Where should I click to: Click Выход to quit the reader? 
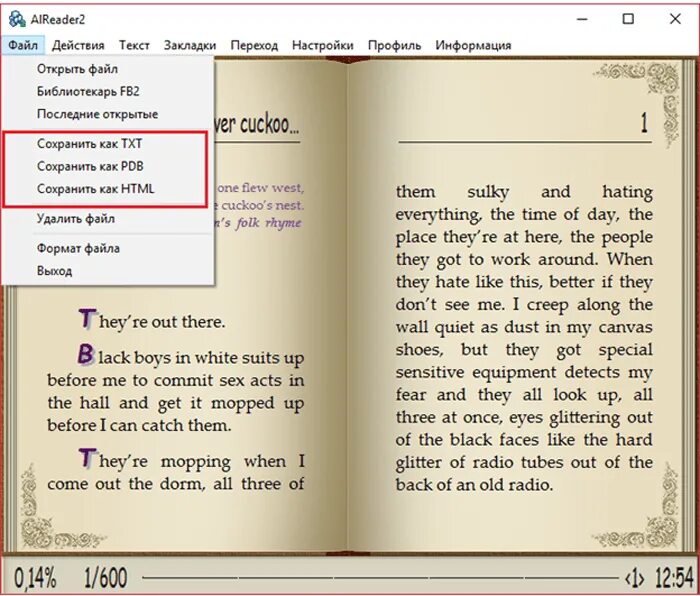[x=108, y=271]
